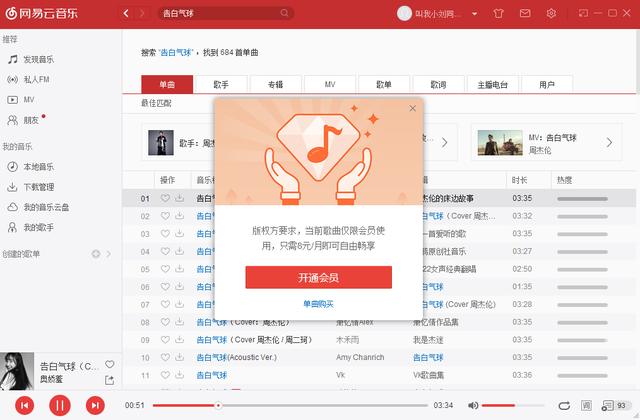Open the 歌手 best match thumbnail
Image resolution: width=640 pixels, height=420 pixels.
click(161, 142)
